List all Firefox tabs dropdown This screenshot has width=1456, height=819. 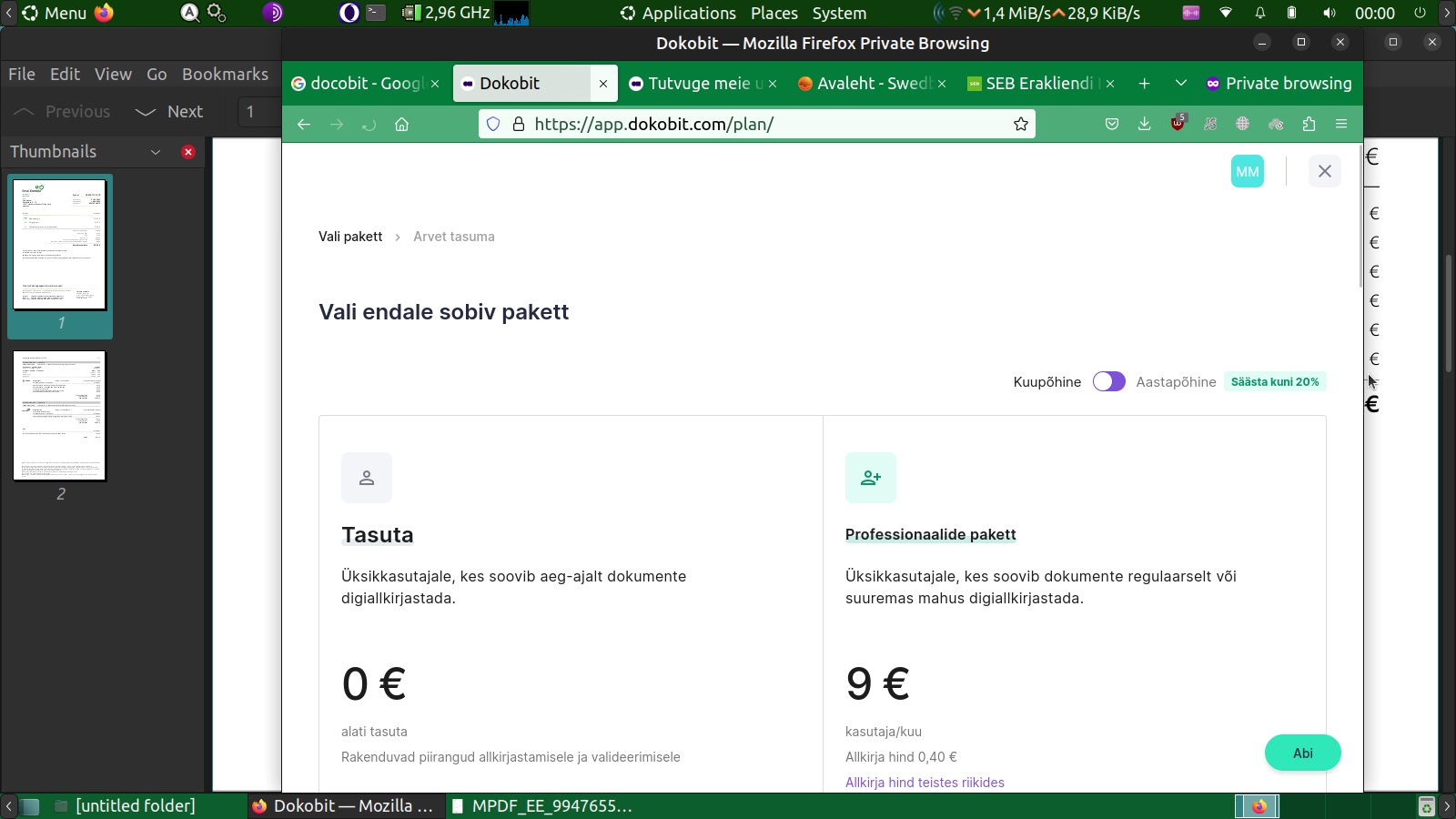coord(1181,83)
